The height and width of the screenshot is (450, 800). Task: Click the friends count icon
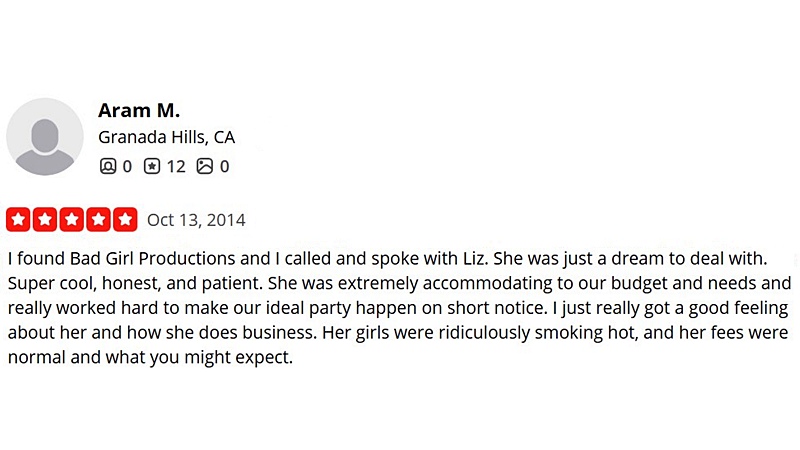[108, 166]
